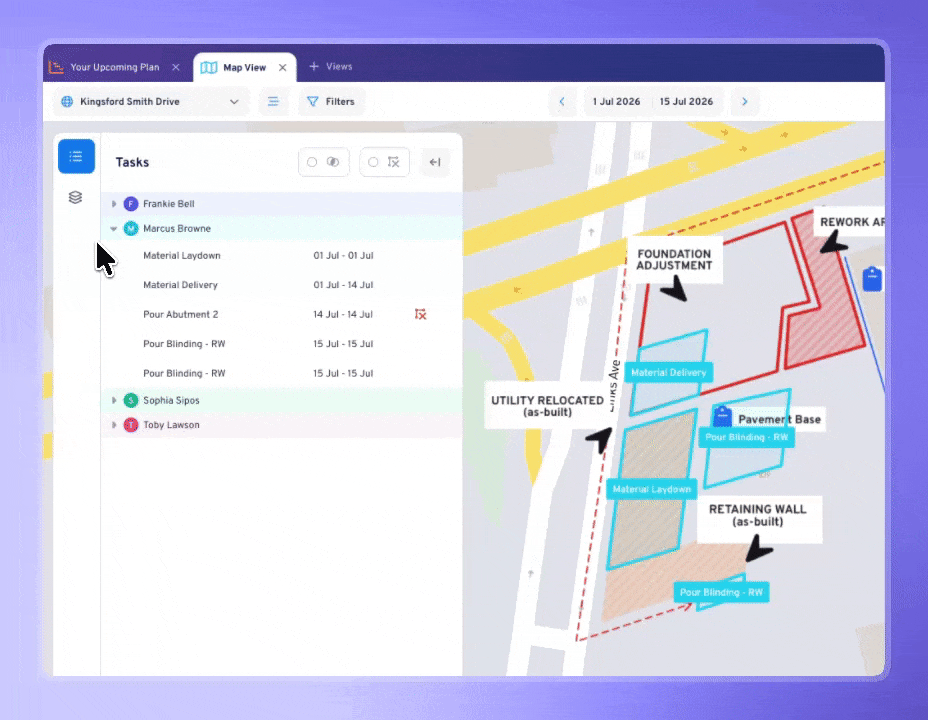Image resolution: width=928 pixels, height=720 pixels.
Task: Expand Sophia Sipos's task group
Action: click(x=114, y=401)
